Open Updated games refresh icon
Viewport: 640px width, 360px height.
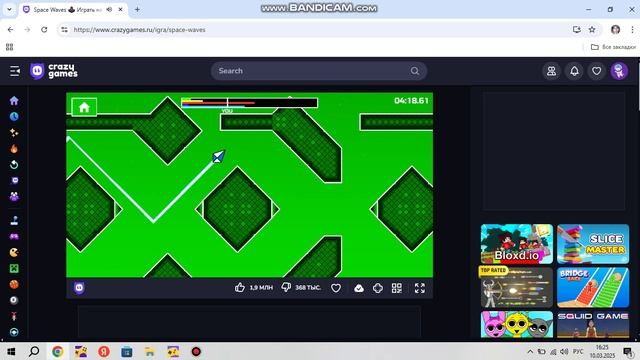point(14,164)
